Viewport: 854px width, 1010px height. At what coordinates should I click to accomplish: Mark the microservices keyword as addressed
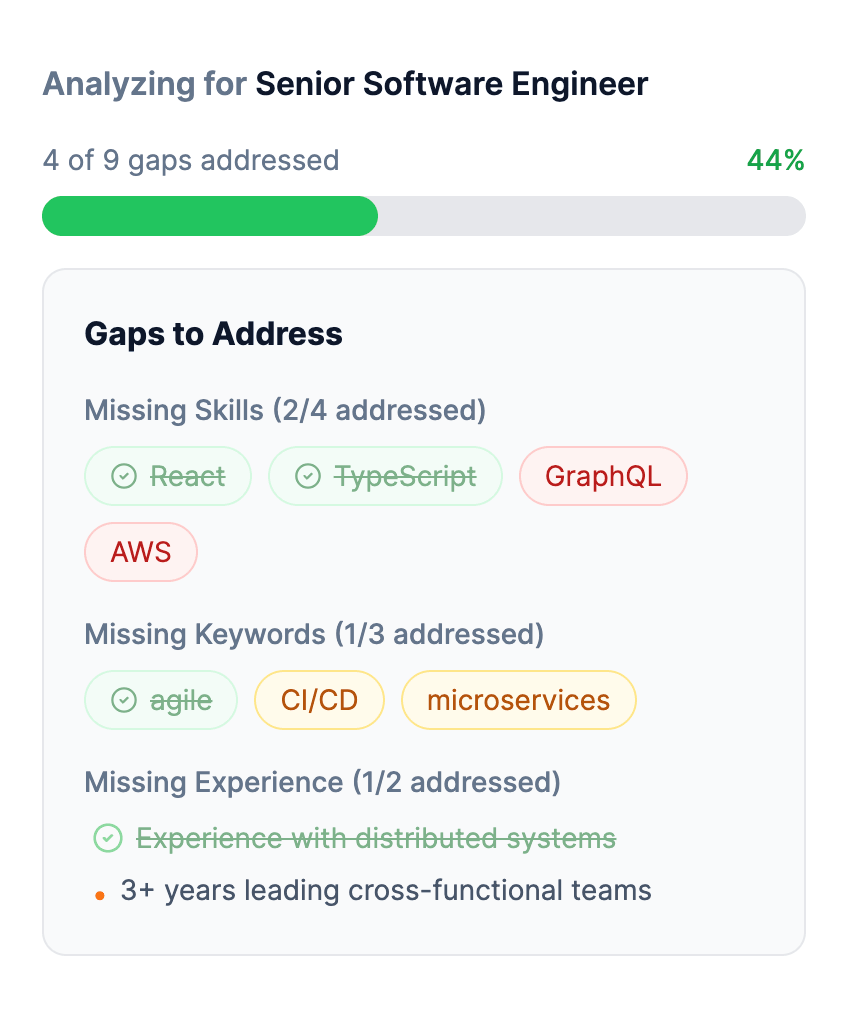point(518,700)
